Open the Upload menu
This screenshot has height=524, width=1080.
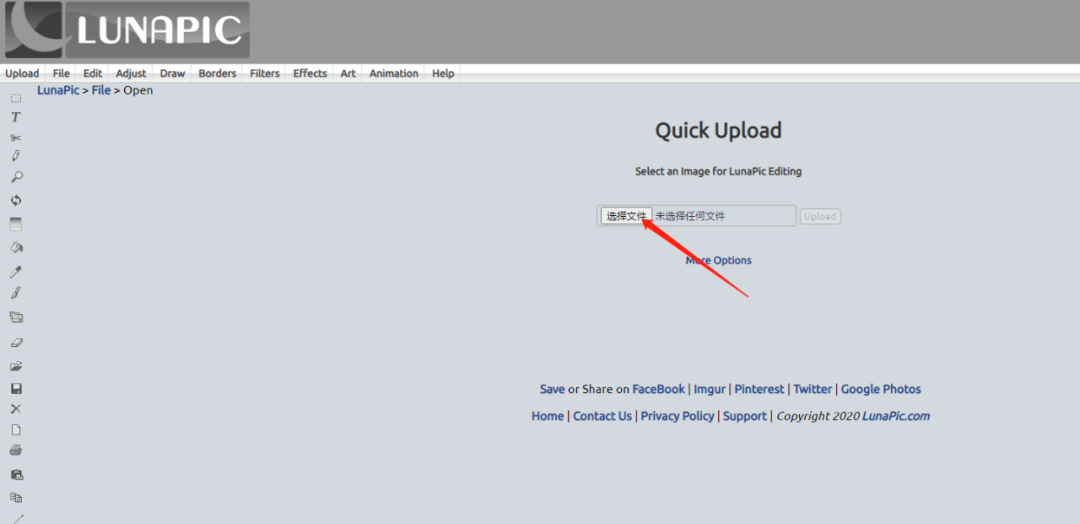point(22,74)
